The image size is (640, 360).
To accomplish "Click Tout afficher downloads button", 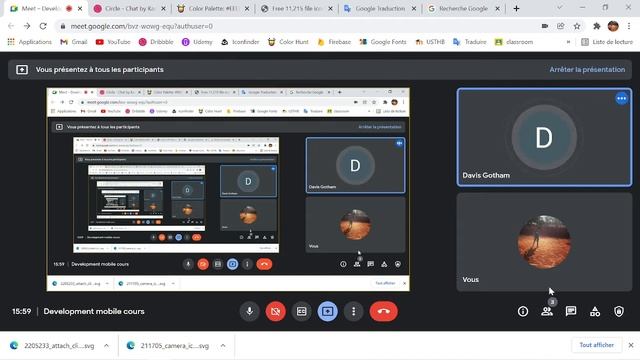I will pos(596,345).
